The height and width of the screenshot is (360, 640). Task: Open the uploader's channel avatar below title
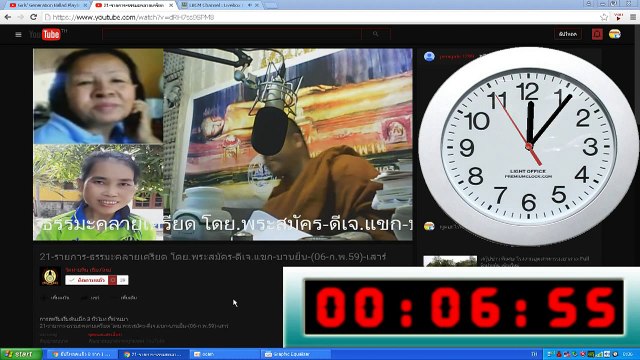click(x=50, y=276)
